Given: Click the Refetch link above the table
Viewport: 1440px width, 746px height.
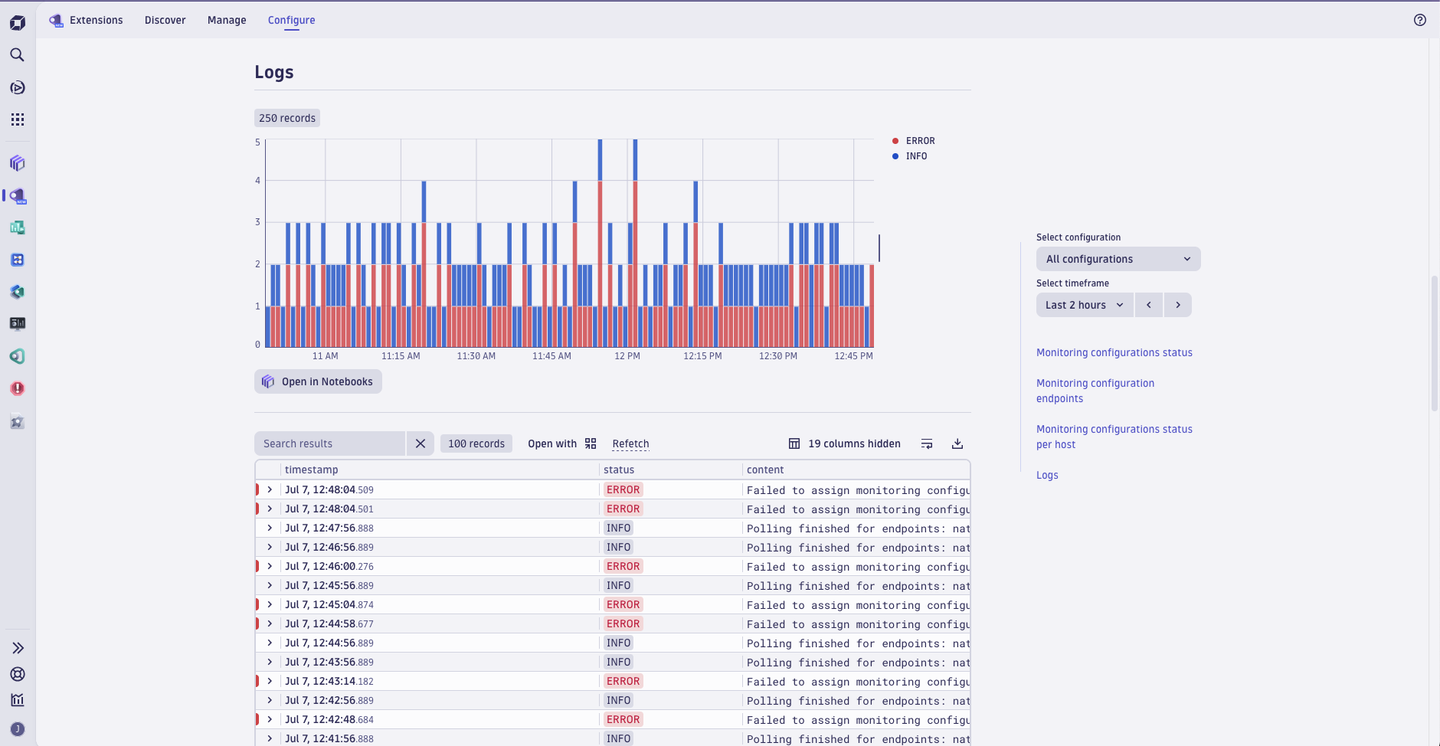Looking at the screenshot, I should (630, 443).
